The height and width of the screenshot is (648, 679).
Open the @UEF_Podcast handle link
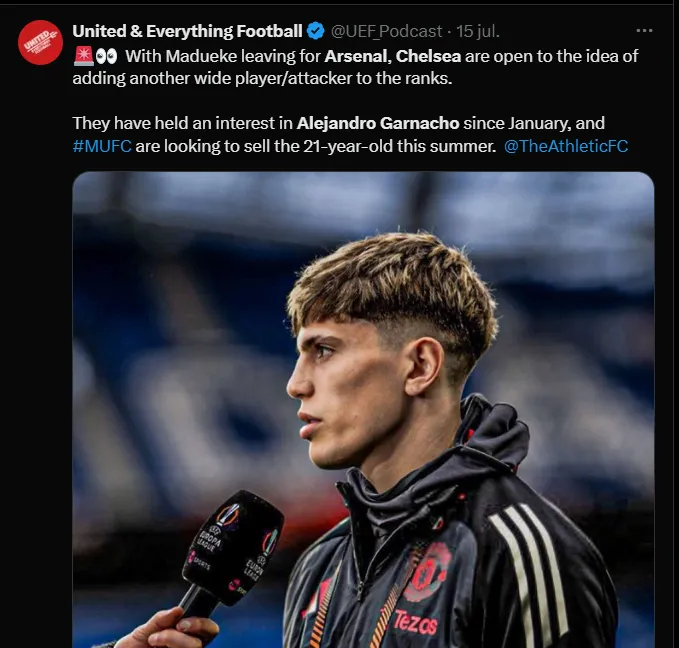click(x=386, y=32)
